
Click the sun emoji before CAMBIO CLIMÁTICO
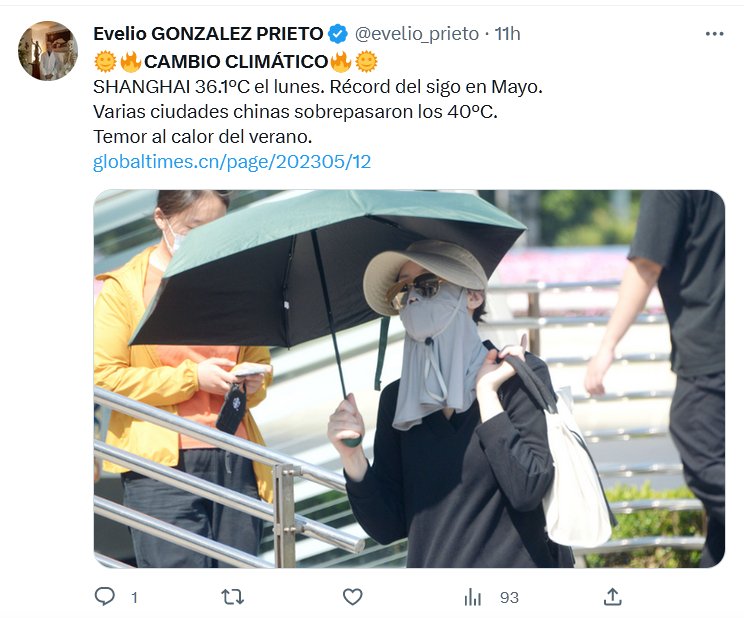tap(105, 62)
